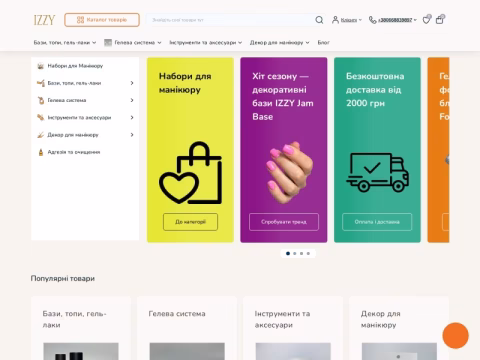This screenshot has height=360, width=480.
Task: Open the wishlist heart icon
Action: pyautogui.click(x=426, y=20)
